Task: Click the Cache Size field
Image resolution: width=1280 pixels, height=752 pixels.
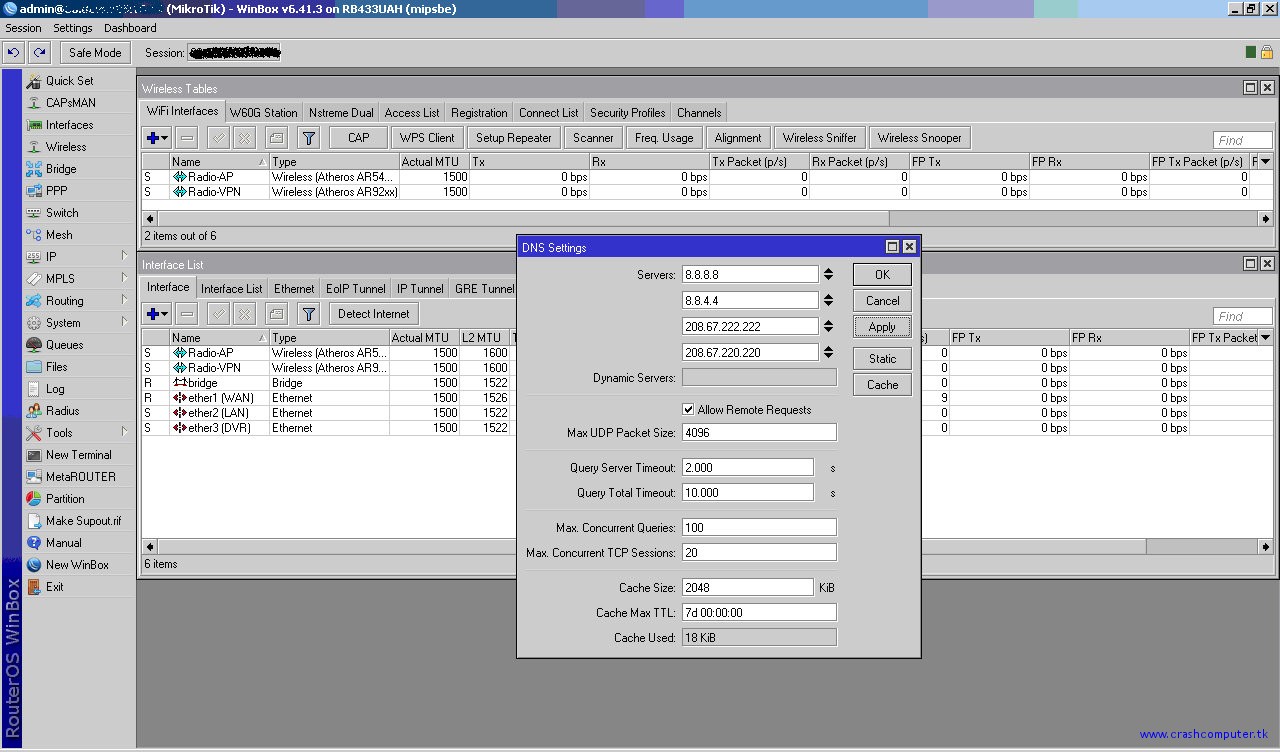Action: (747, 588)
